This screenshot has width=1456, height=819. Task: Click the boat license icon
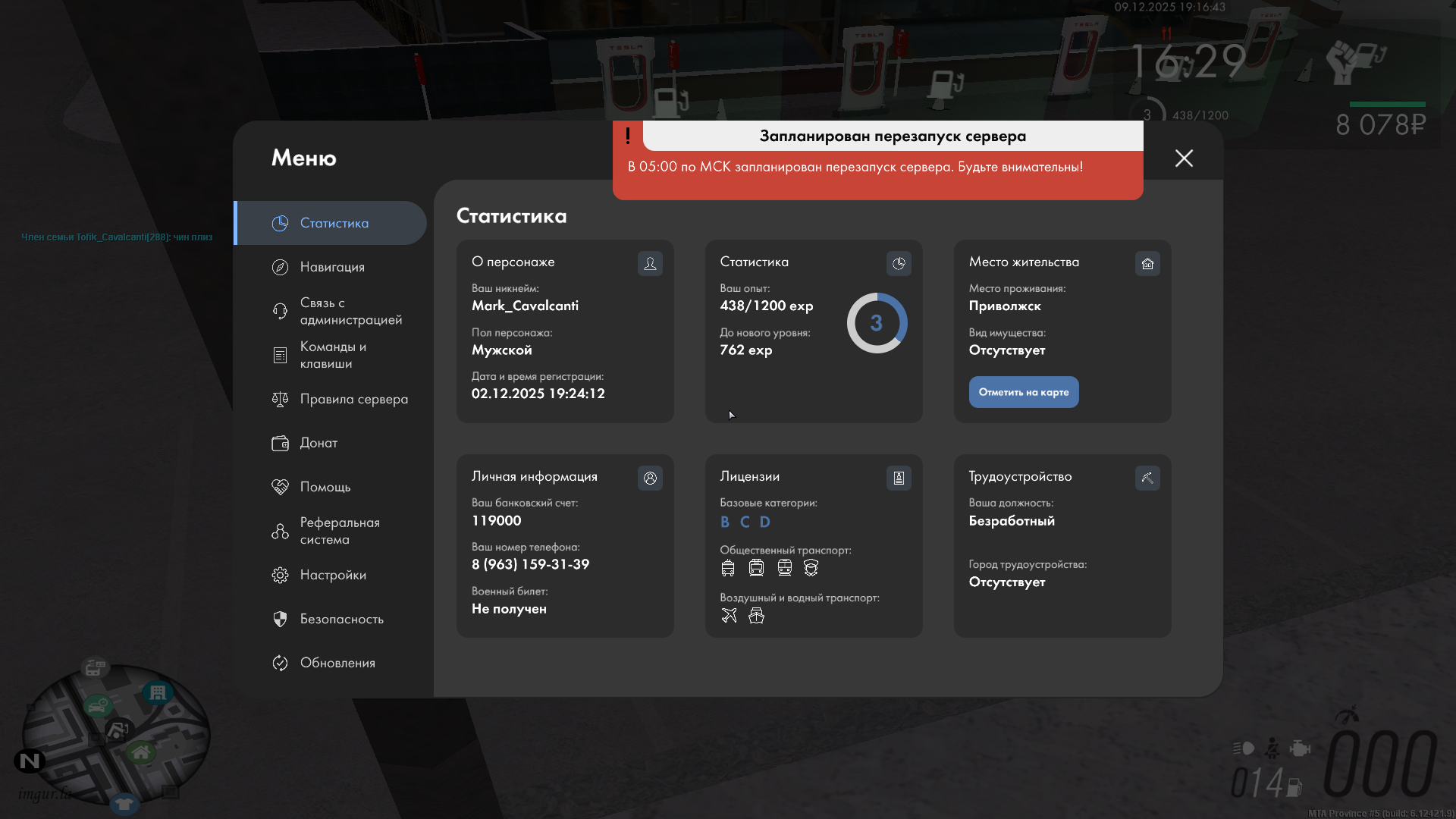point(756,616)
